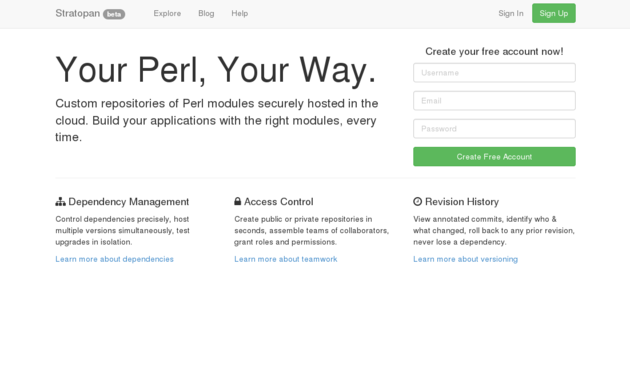Open the Help navigation link
Viewport: 630px width, 376px height.
239,13
